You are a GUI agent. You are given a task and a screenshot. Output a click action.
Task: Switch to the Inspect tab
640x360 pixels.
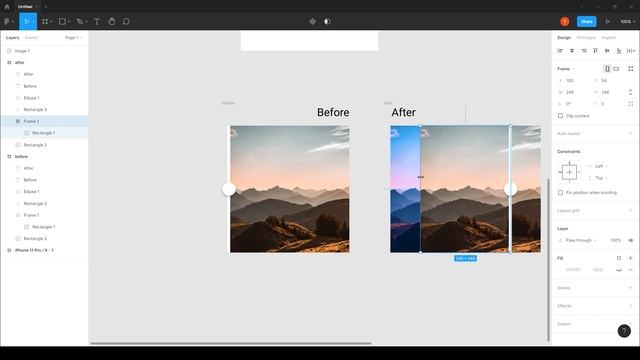(x=608, y=38)
